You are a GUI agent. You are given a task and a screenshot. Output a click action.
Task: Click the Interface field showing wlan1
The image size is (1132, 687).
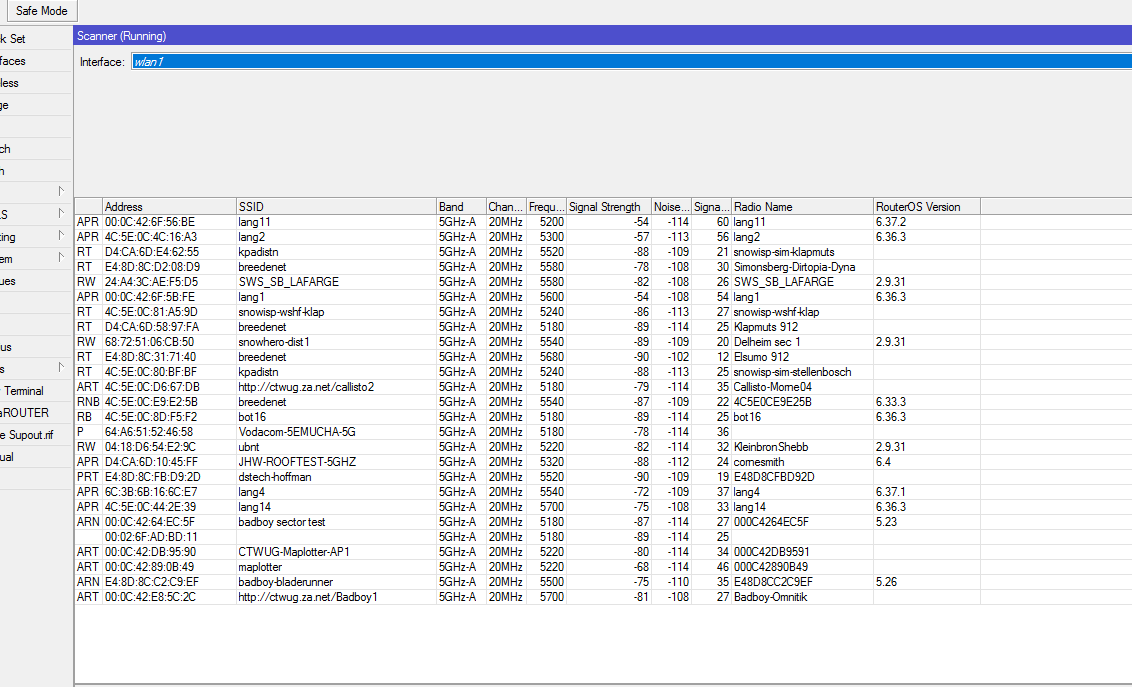pyautogui.click(x=630, y=62)
